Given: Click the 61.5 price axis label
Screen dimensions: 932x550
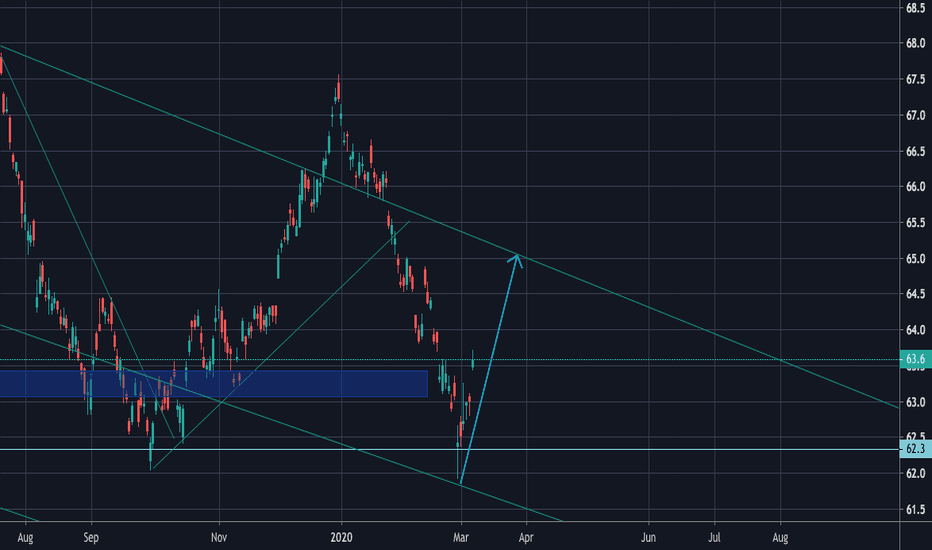Looking at the screenshot, I should pos(915,510).
